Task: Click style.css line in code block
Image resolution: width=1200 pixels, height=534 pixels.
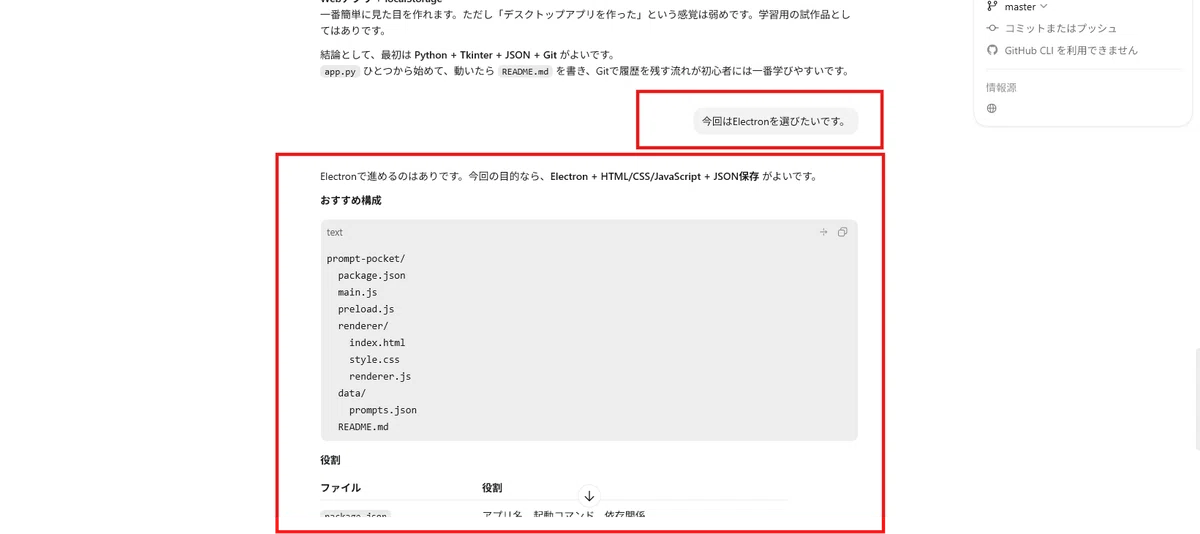Action: click(x=374, y=359)
